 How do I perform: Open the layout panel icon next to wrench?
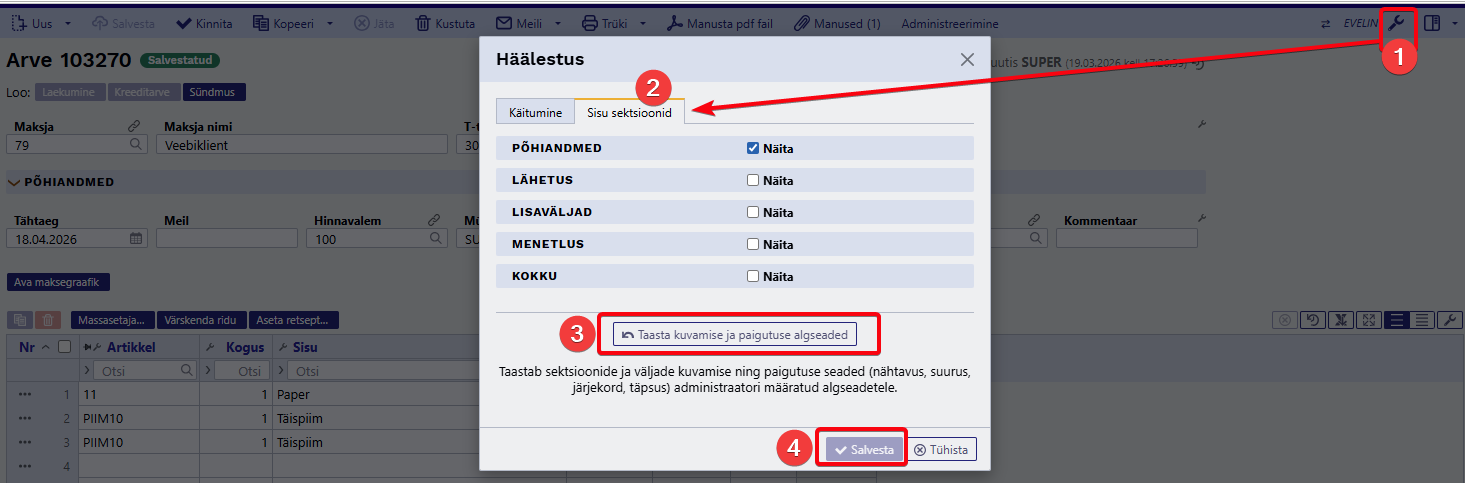1432,23
